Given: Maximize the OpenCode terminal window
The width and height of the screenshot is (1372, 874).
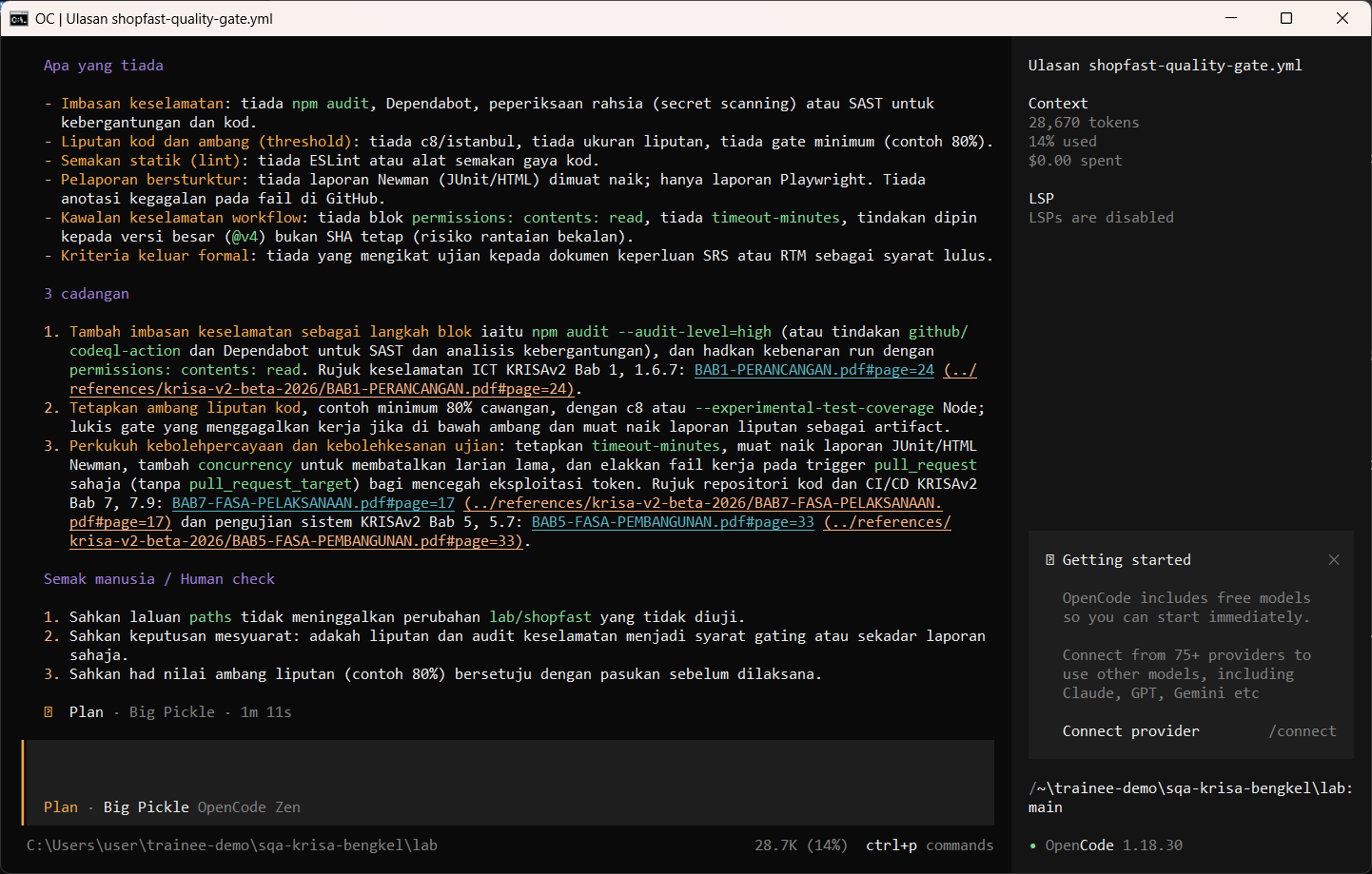Looking at the screenshot, I should 1286,18.
